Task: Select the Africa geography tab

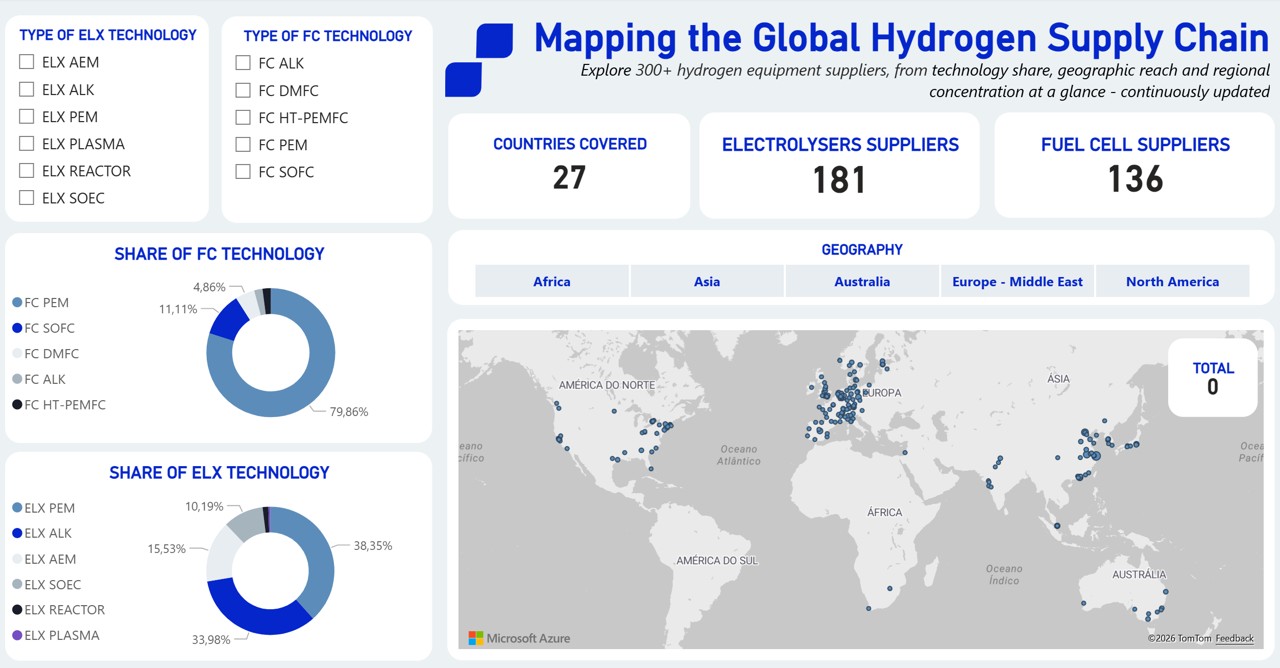Action: 552,282
